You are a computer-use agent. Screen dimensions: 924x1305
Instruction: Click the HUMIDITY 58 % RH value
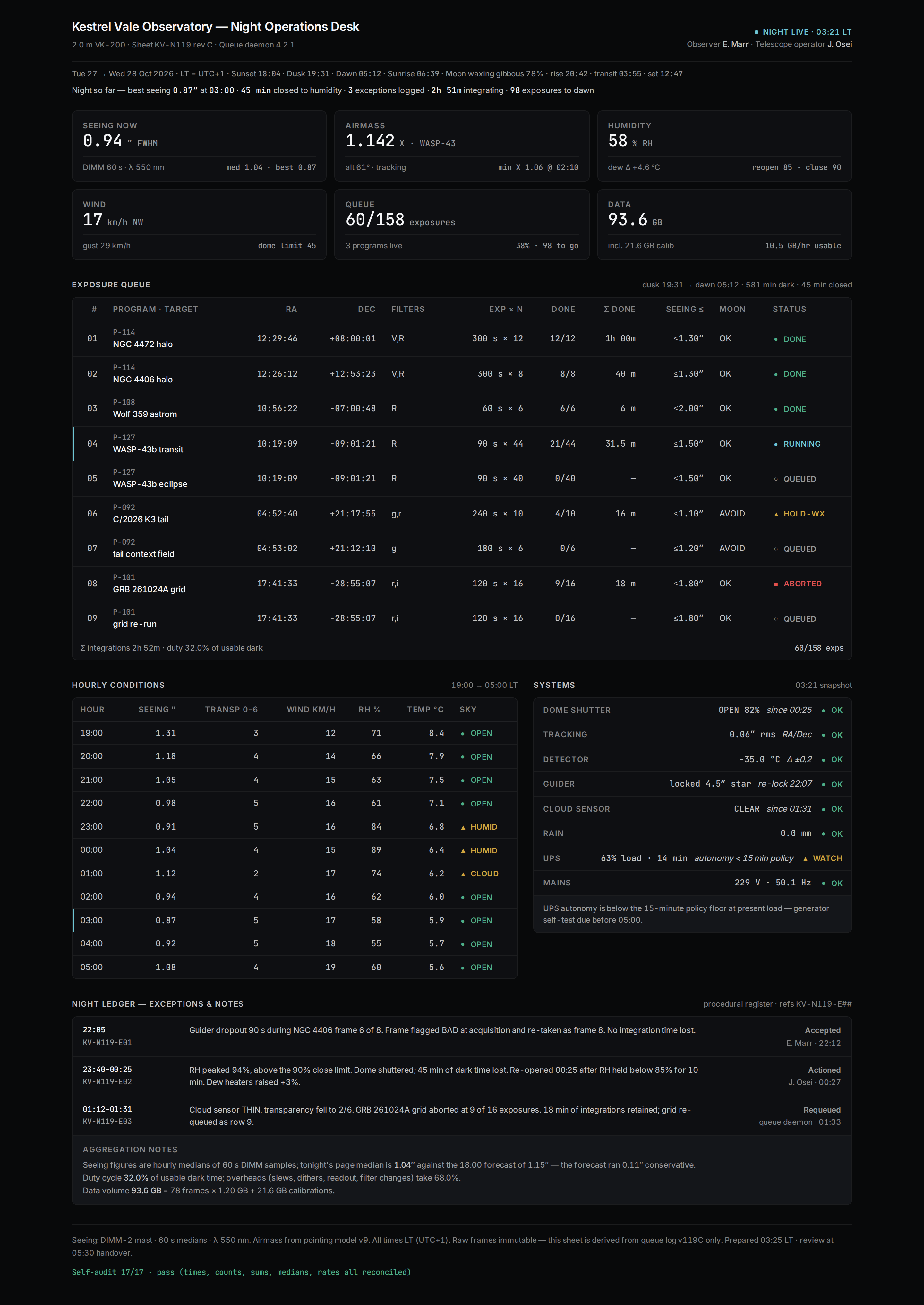tap(630, 141)
